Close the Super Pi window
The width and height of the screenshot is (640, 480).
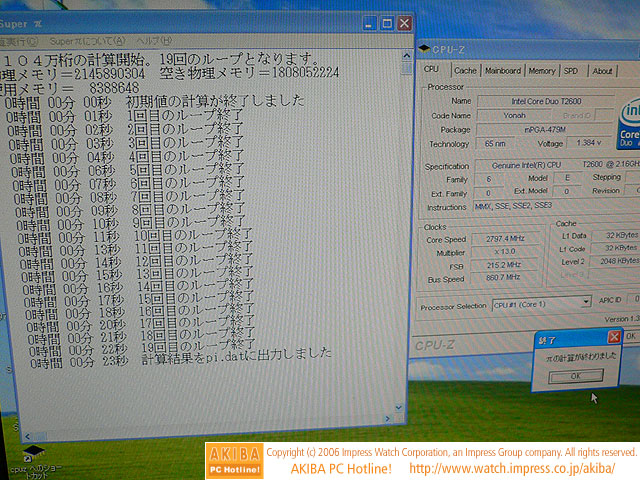point(404,23)
